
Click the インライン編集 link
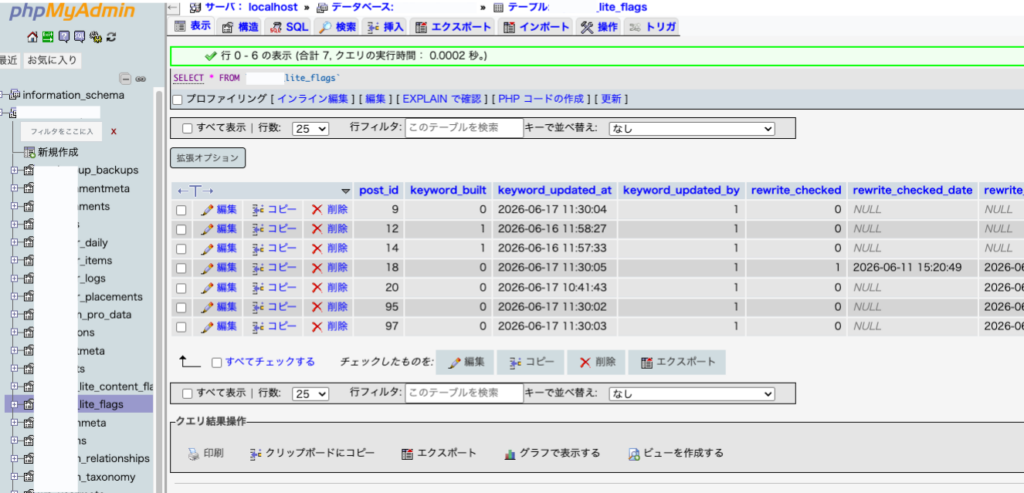coord(314,99)
